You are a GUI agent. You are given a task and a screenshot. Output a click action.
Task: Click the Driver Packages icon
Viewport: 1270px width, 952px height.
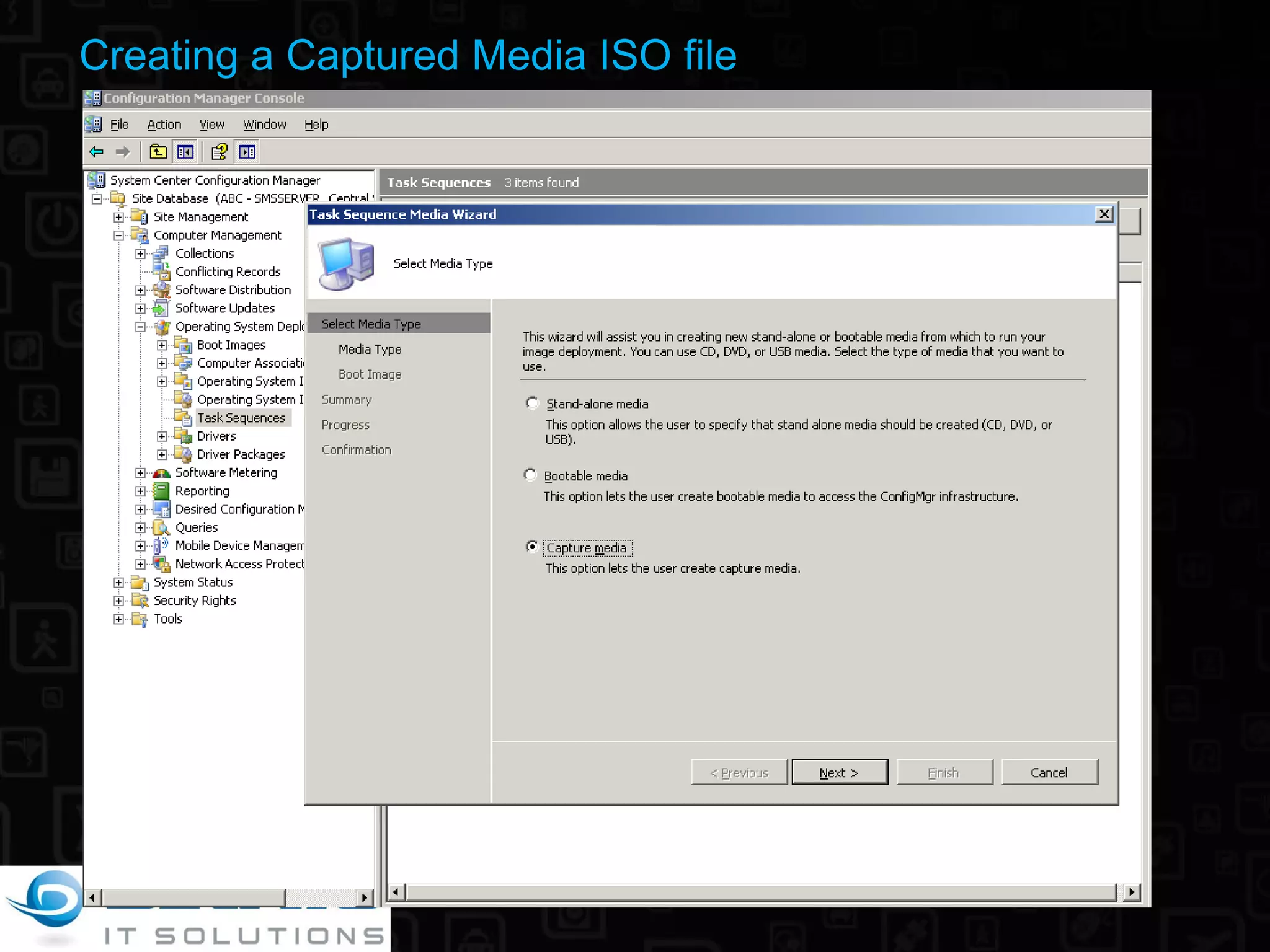point(183,454)
